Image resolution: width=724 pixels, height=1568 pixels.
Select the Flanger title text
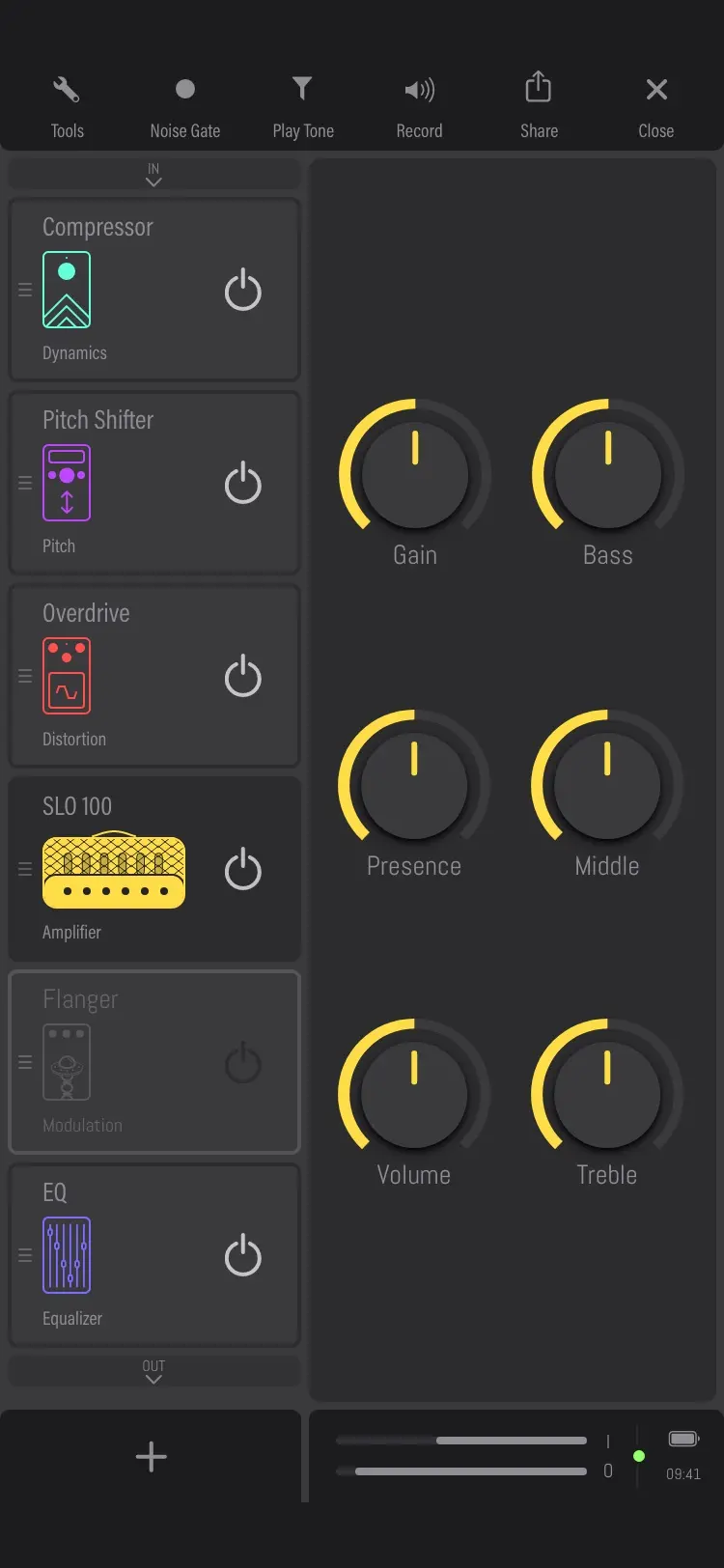(80, 1000)
